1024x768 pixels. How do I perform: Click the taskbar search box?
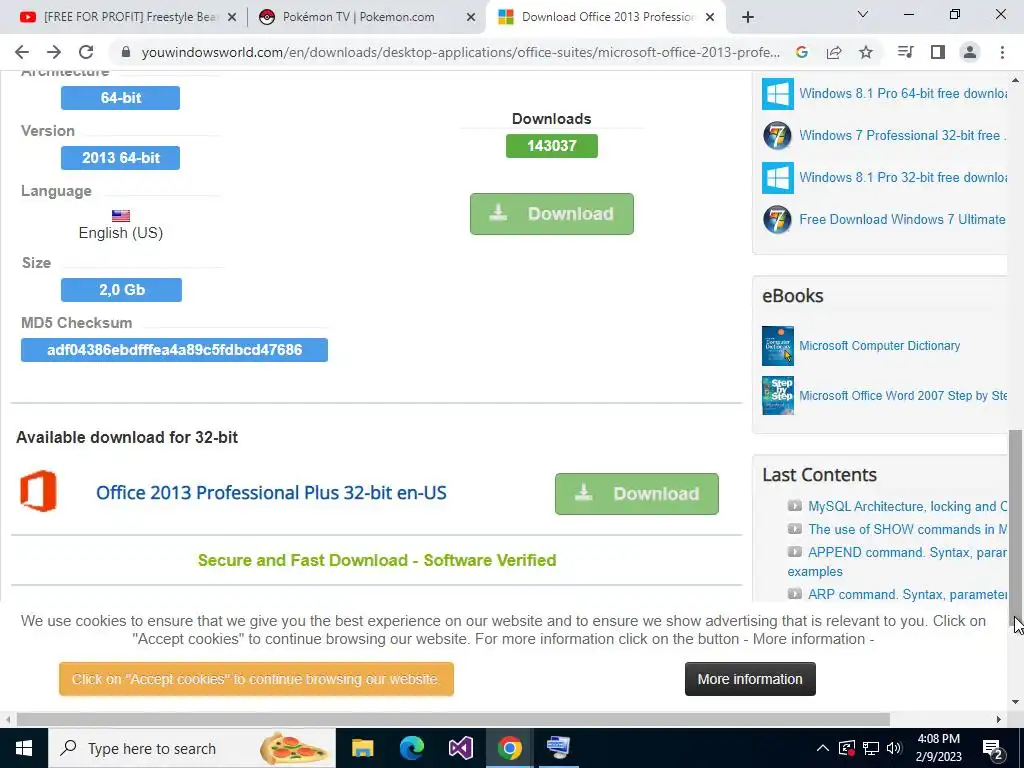[x=192, y=748]
